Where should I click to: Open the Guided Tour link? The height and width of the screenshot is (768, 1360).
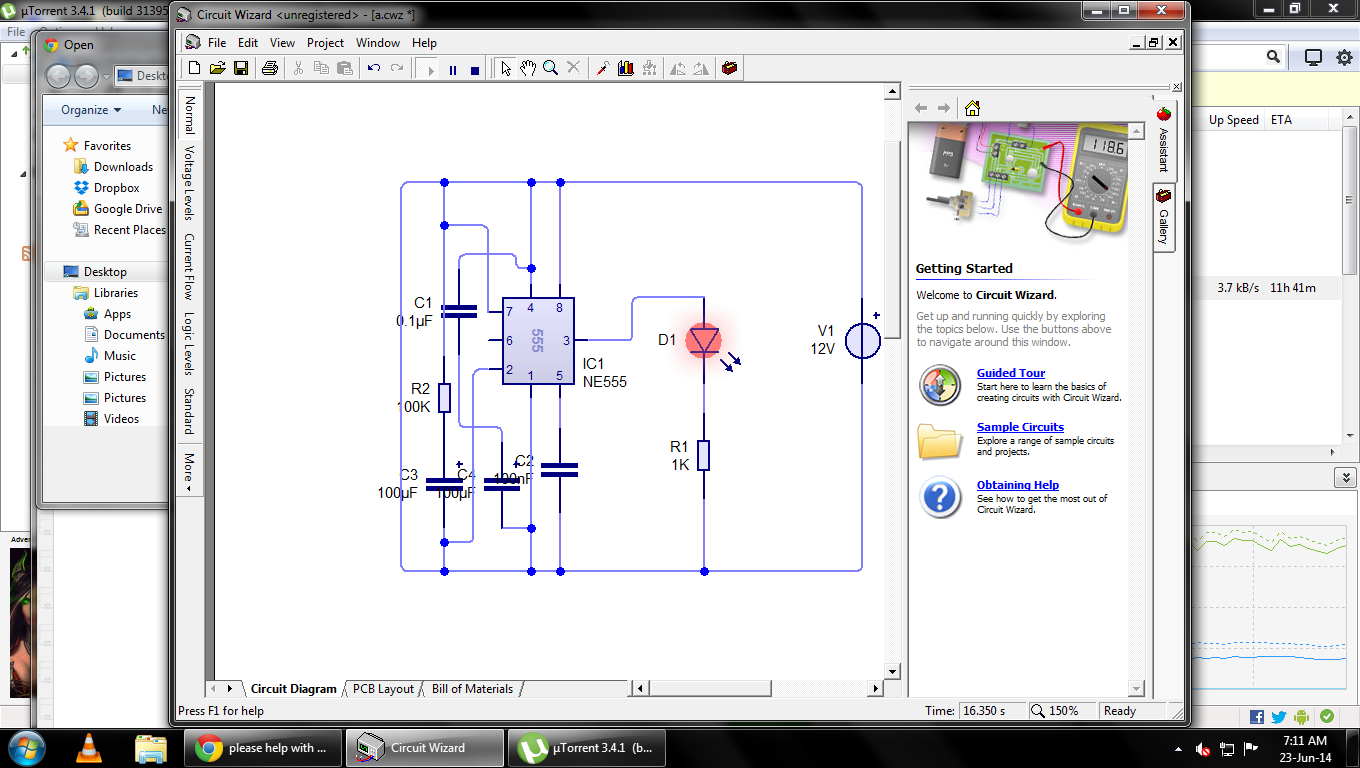1011,373
